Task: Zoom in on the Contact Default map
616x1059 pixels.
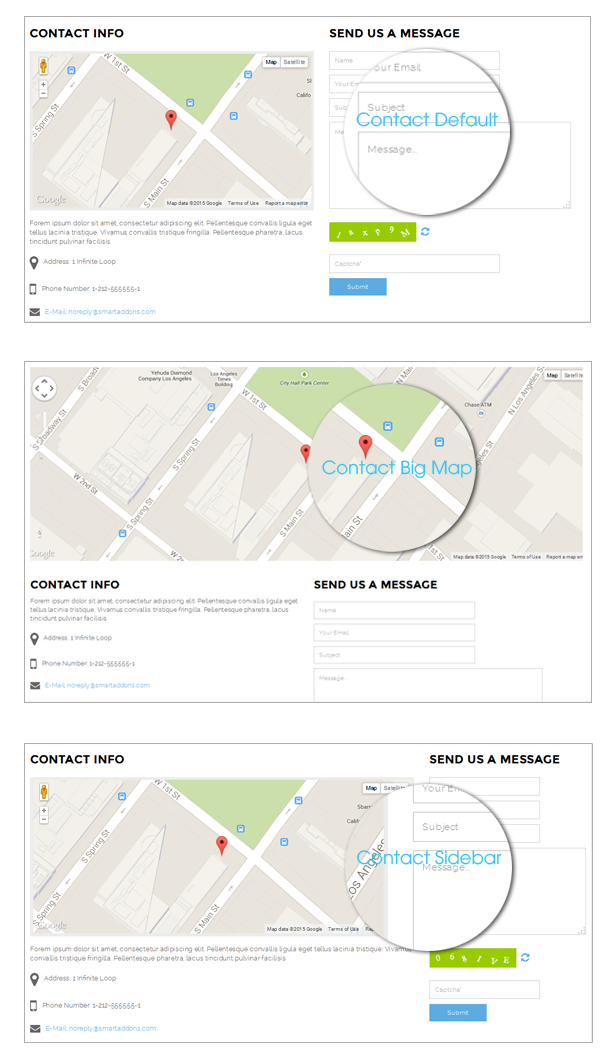Action: click(43, 84)
